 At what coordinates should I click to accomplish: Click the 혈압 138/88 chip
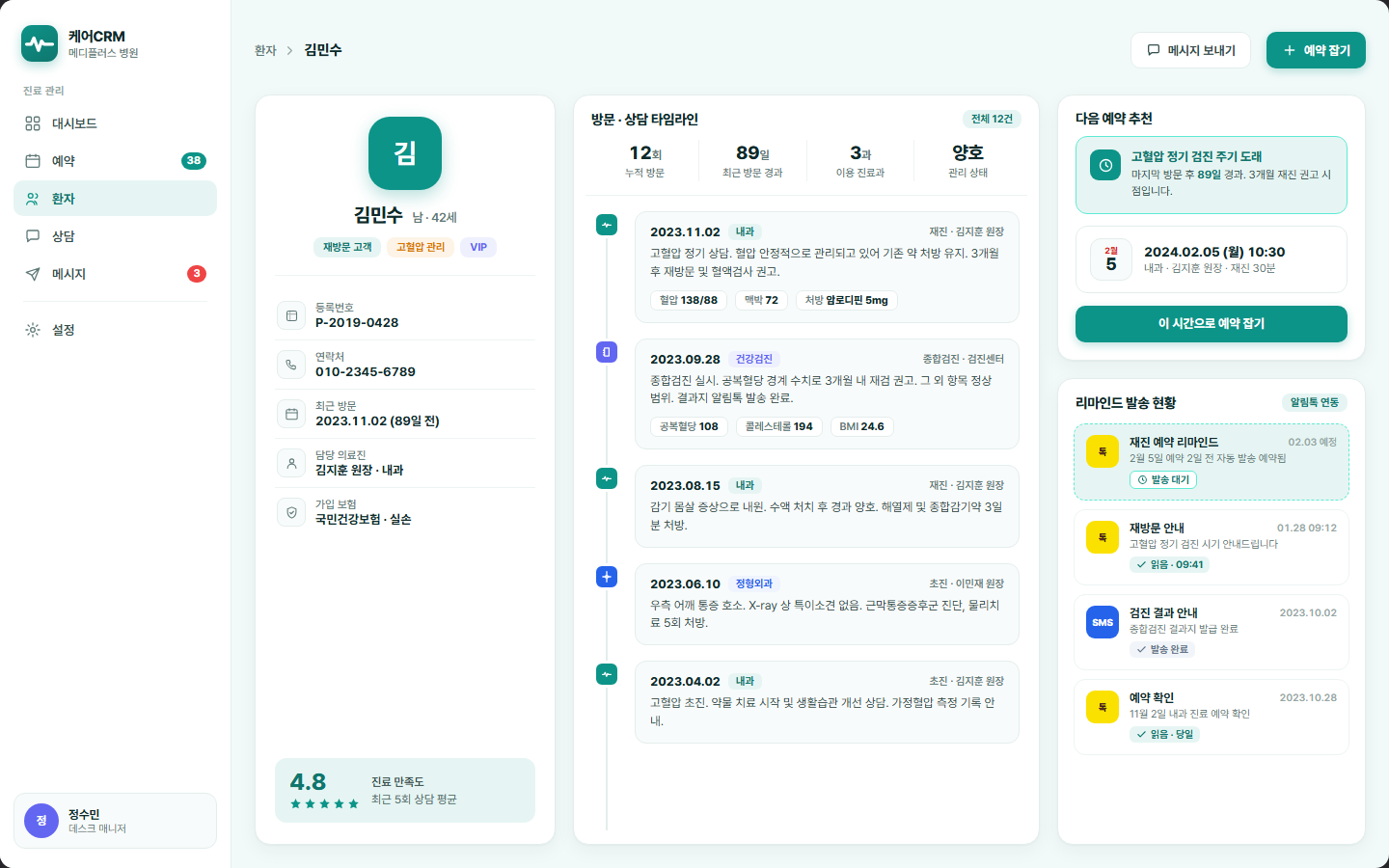(689, 300)
